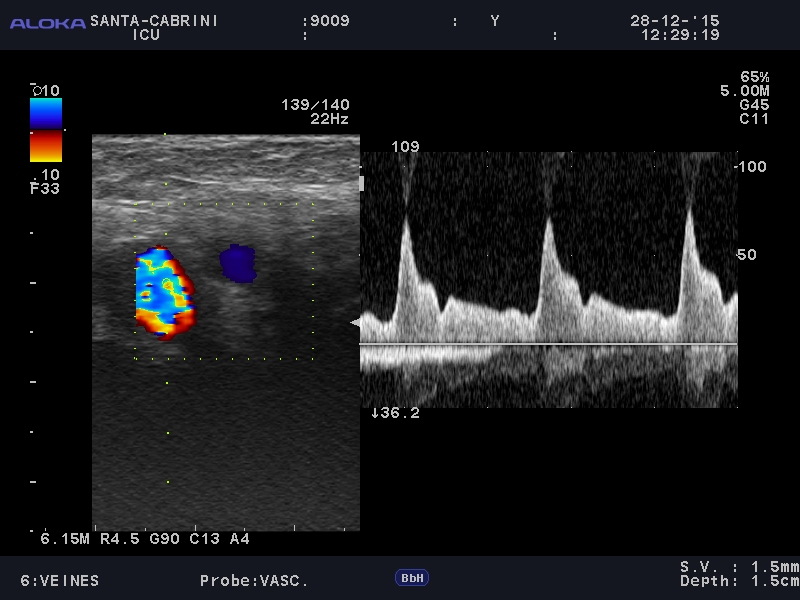Select the solid dark blue flow region

pyautogui.click(x=238, y=263)
